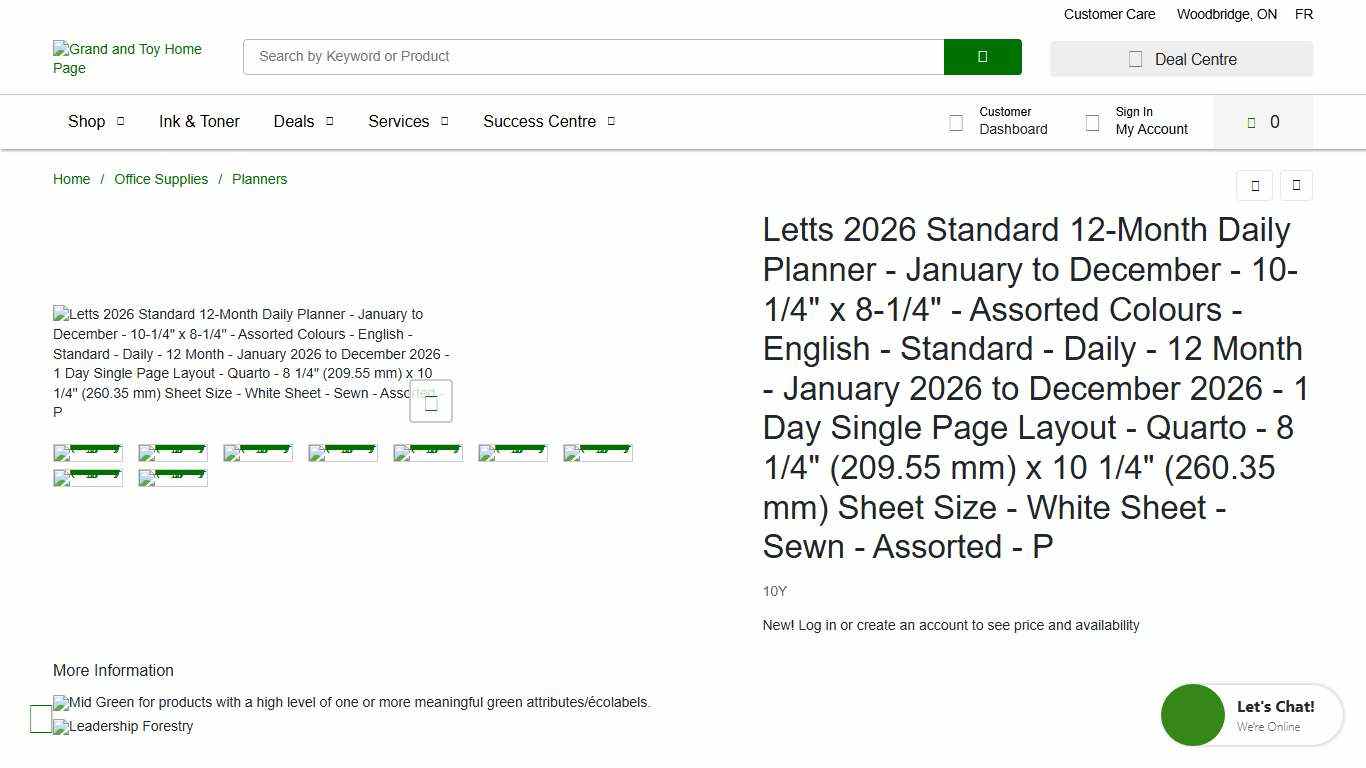Click the Mid Green attribute badge
1366x768 pixels.
(x=351, y=703)
